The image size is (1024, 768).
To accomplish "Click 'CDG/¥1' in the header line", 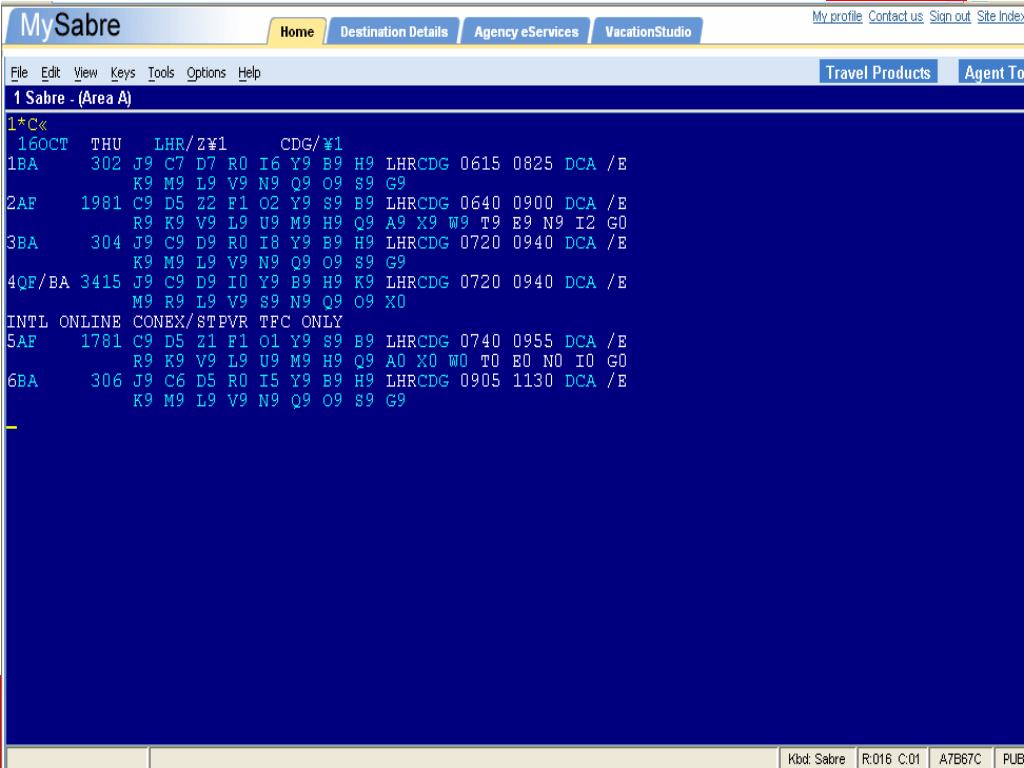I will pyautogui.click(x=312, y=144).
